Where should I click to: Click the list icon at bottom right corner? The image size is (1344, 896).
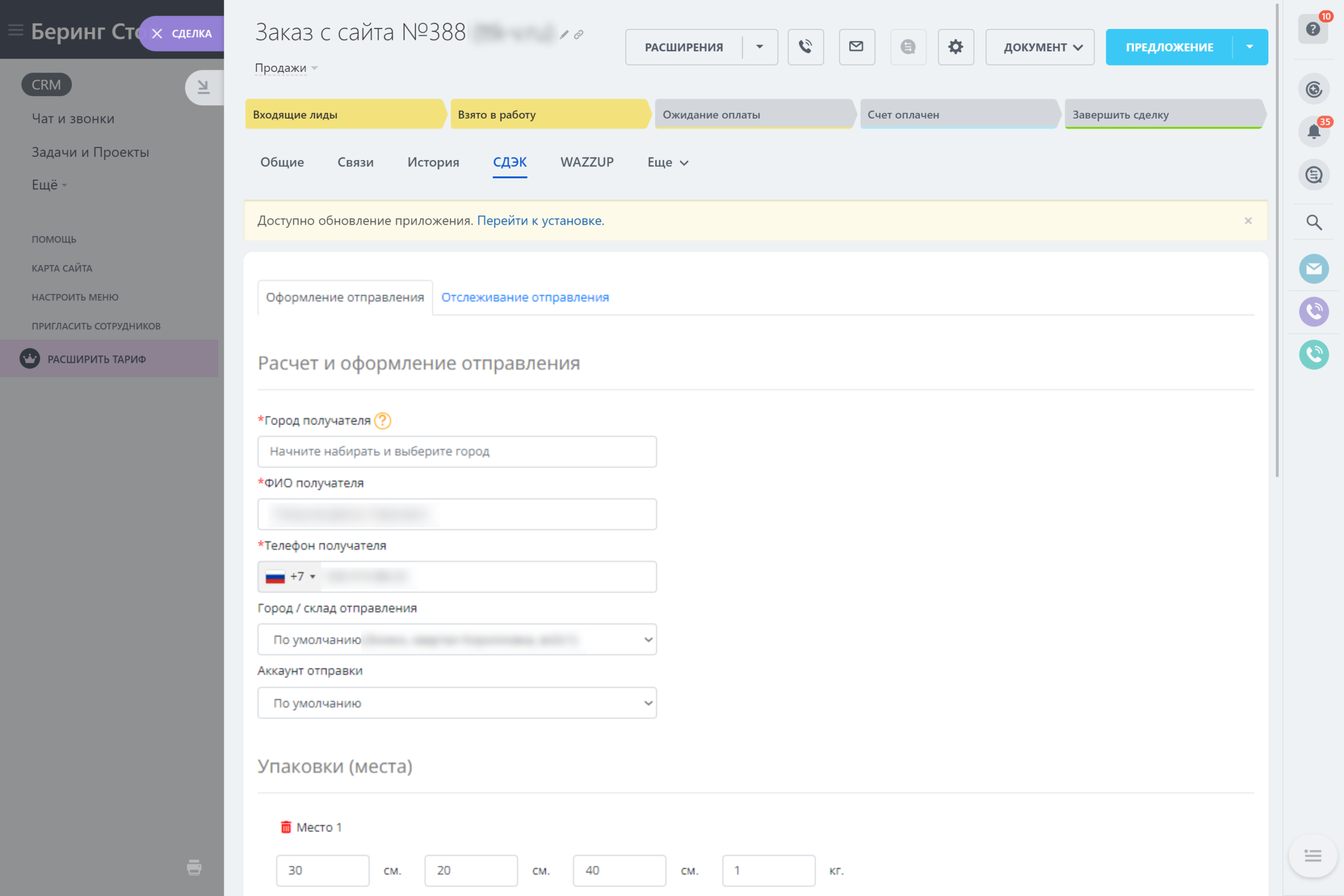click(x=1313, y=856)
